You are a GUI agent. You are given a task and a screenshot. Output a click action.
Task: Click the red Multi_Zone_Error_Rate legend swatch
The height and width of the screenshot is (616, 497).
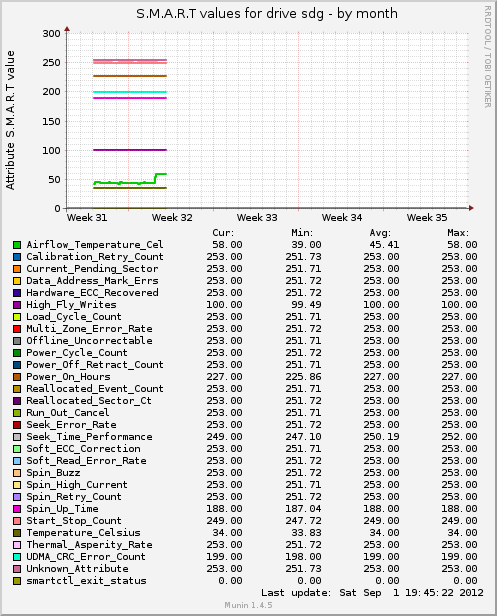[17, 329]
